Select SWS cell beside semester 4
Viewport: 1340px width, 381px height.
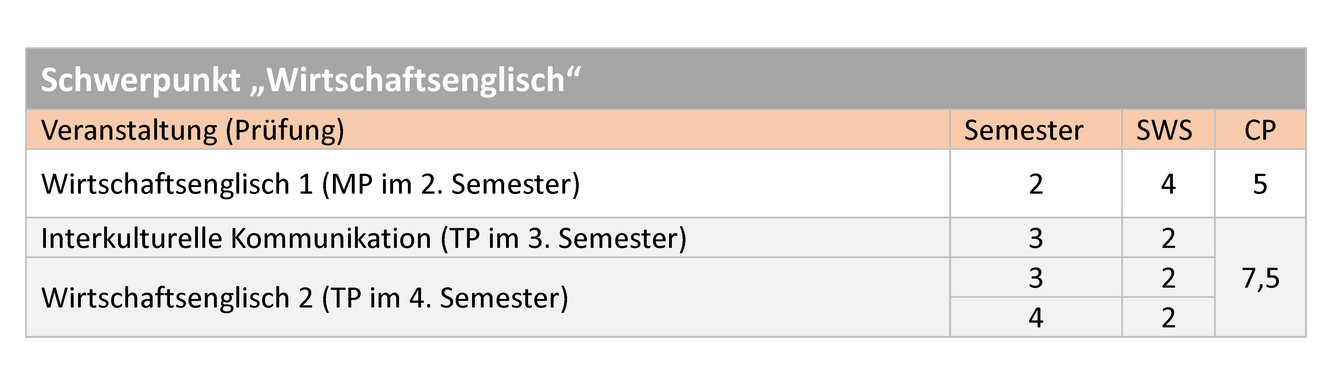click(x=1167, y=318)
